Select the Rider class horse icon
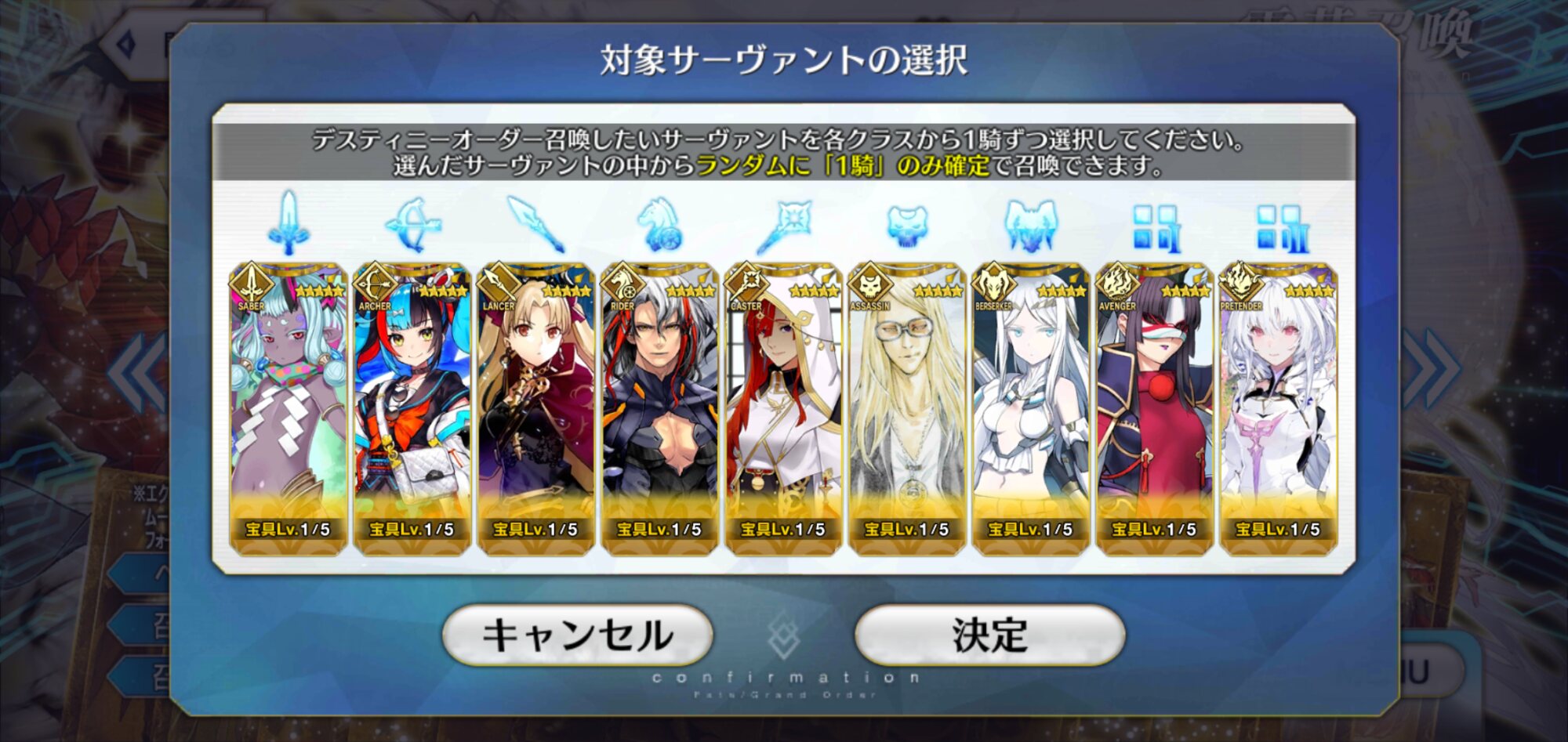This screenshot has width=1568, height=742. [659, 224]
